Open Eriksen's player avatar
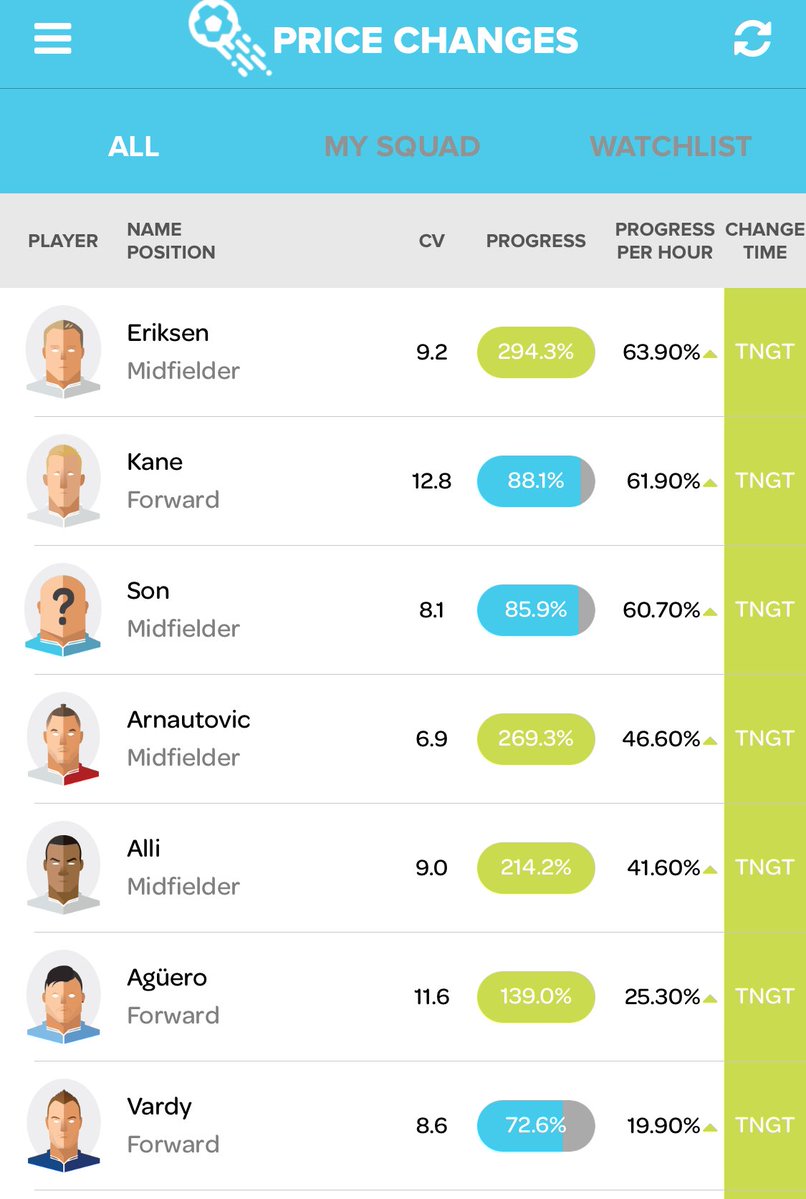 pyautogui.click(x=63, y=352)
